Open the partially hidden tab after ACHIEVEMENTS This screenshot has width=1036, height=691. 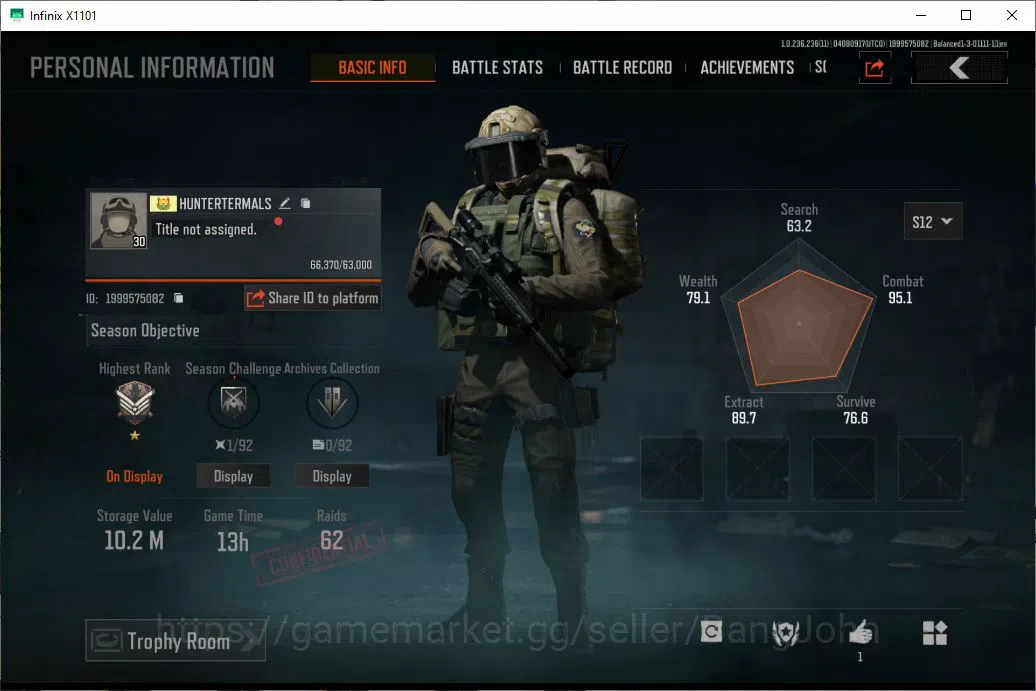821,67
